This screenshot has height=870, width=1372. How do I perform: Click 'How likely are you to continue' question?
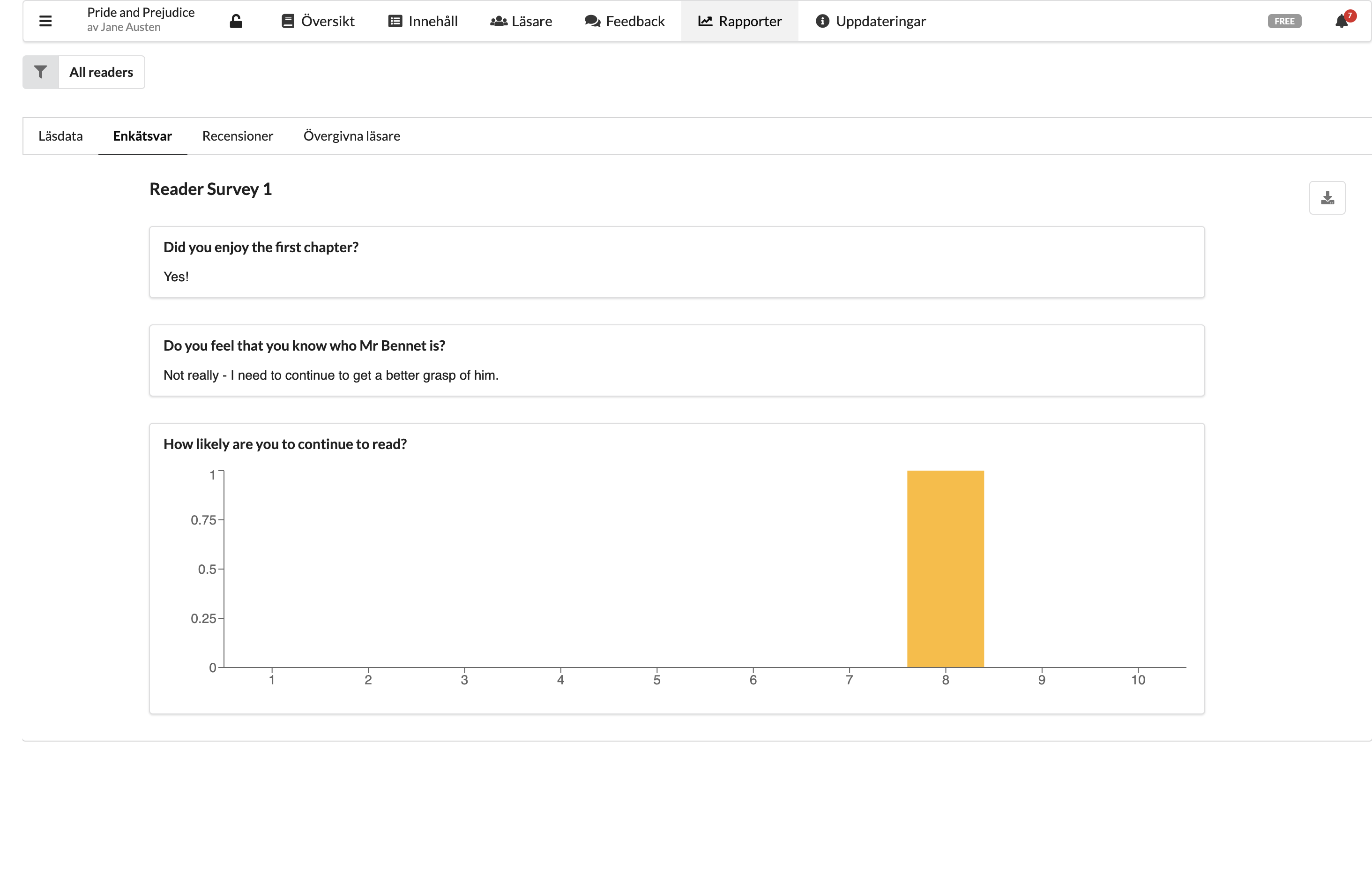285,444
